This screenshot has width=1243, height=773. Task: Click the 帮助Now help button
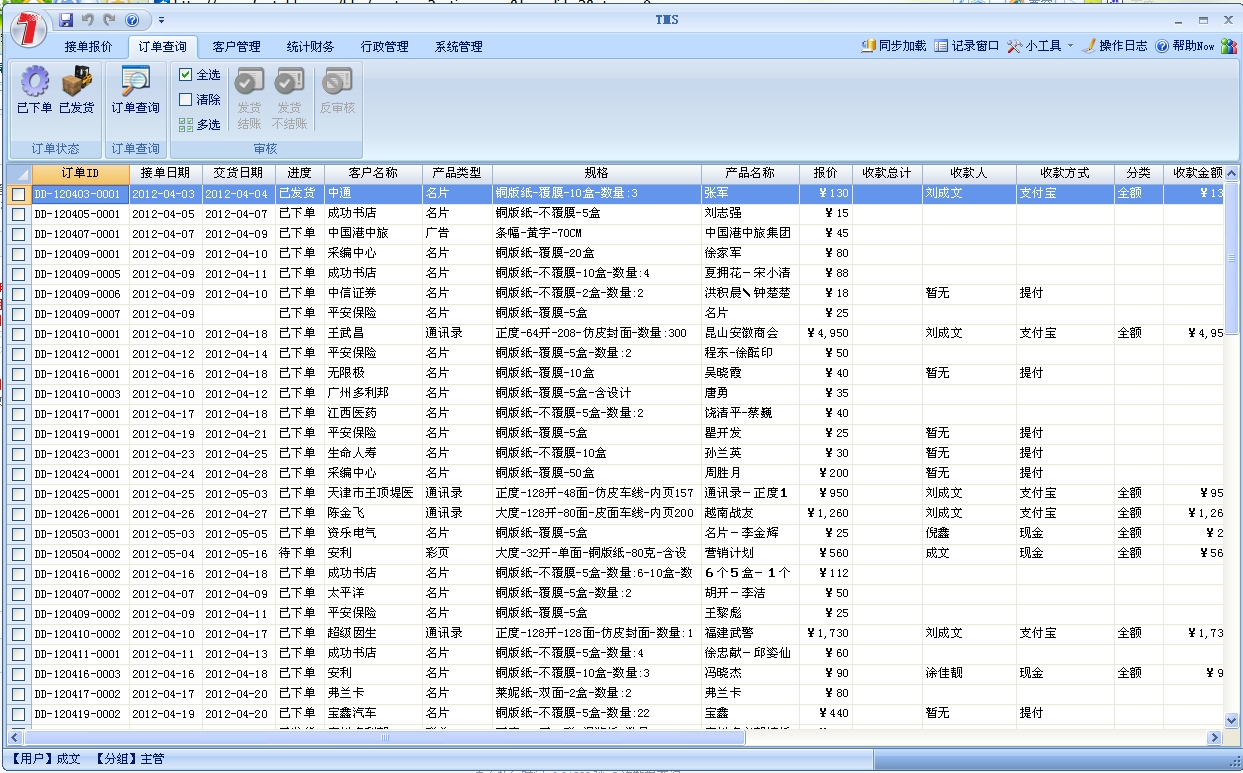pos(1185,46)
